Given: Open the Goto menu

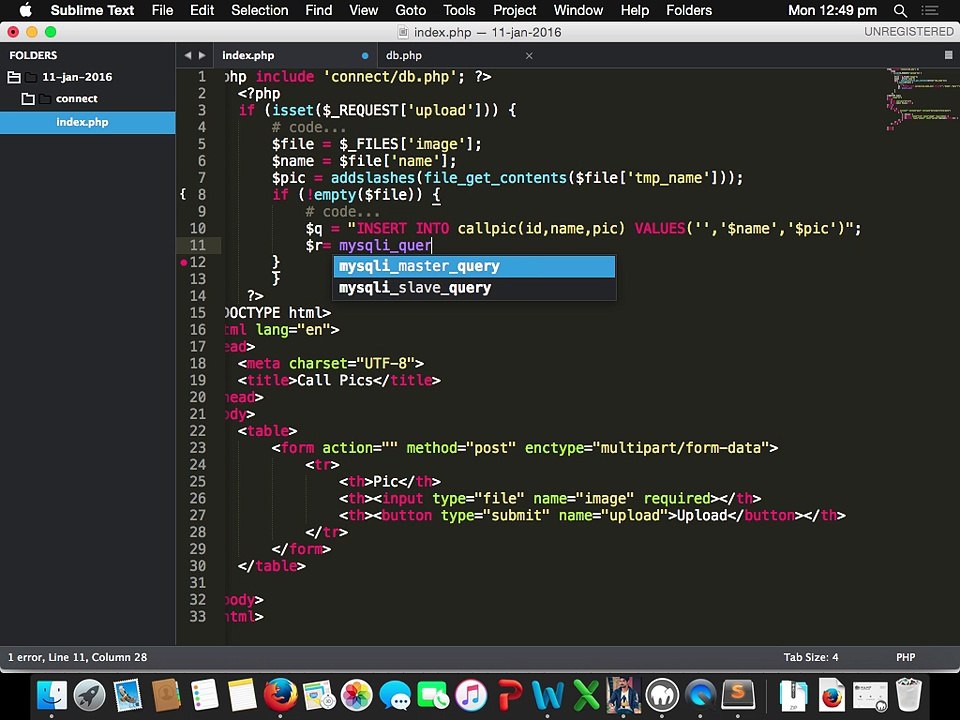Looking at the screenshot, I should [410, 11].
